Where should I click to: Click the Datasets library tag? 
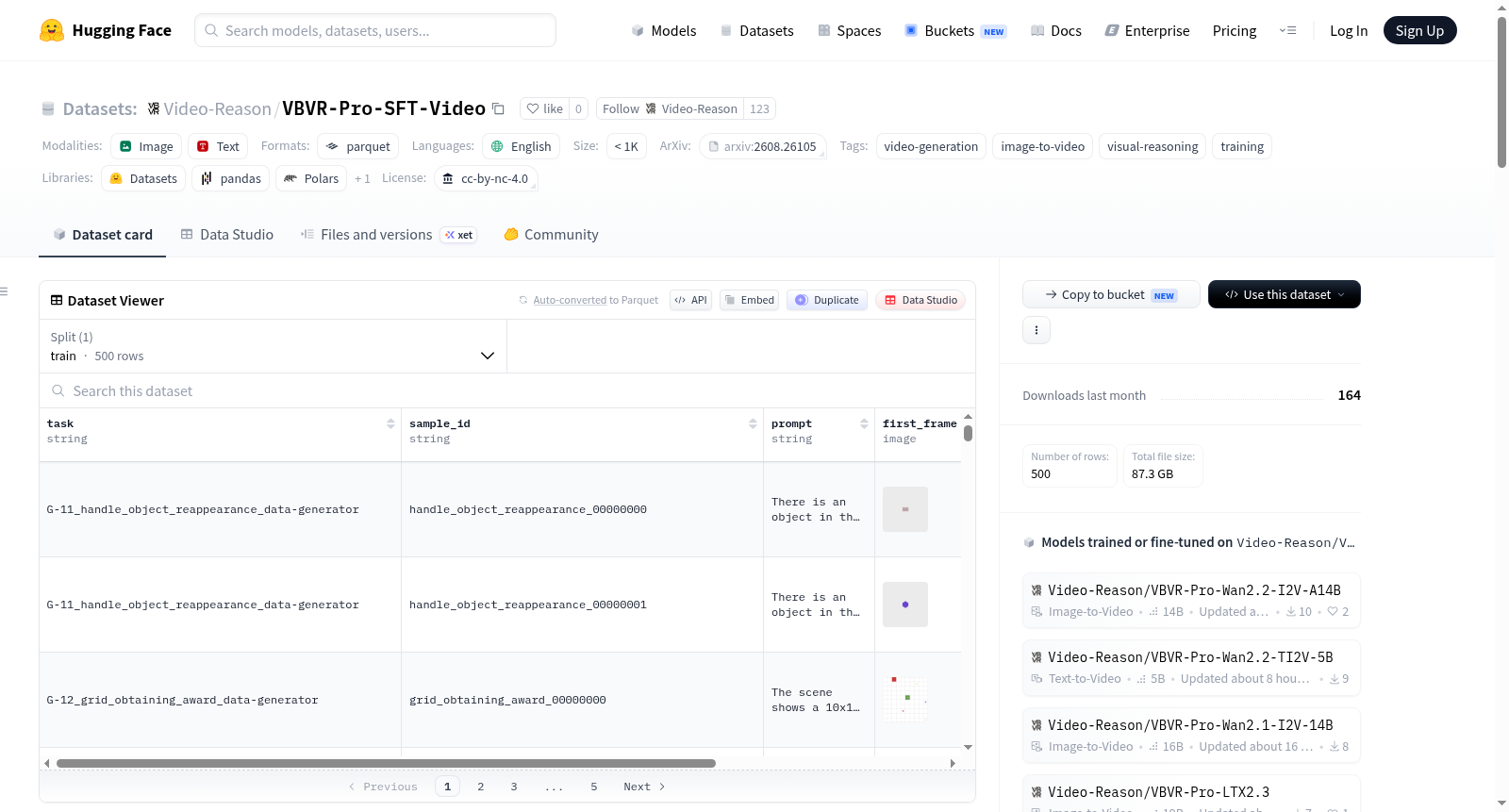click(x=143, y=178)
